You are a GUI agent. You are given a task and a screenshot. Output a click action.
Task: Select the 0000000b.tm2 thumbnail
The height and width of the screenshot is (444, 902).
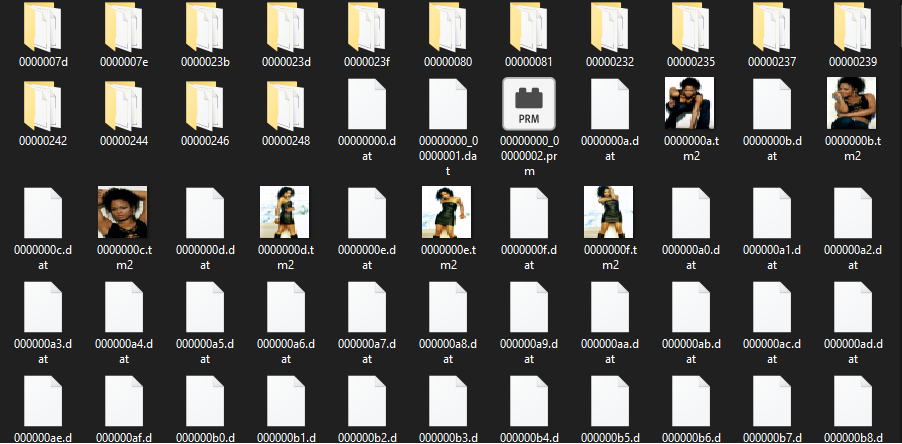click(852, 103)
